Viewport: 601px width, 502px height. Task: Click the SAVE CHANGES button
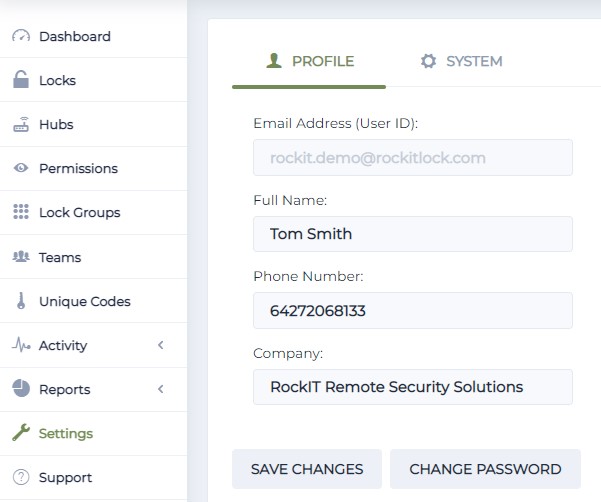(307, 469)
